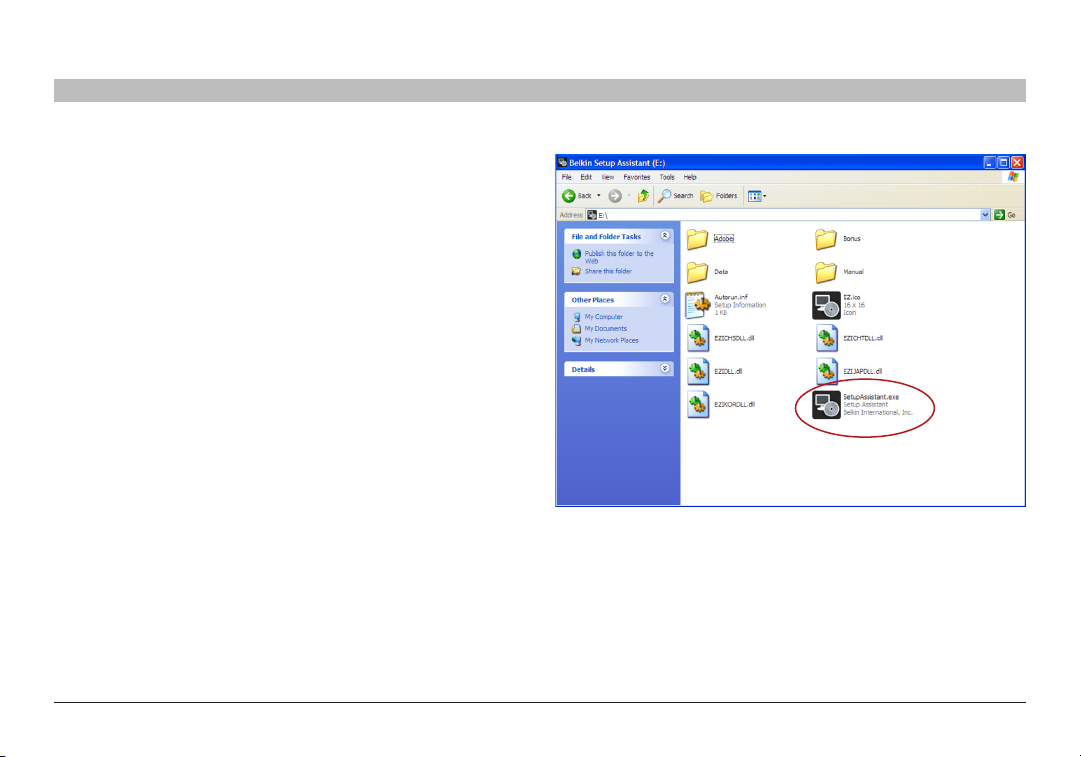This screenshot has width=1081, height=757.
Task: Select the EZICHTDLL.dll file icon
Action: click(x=827, y=339)
